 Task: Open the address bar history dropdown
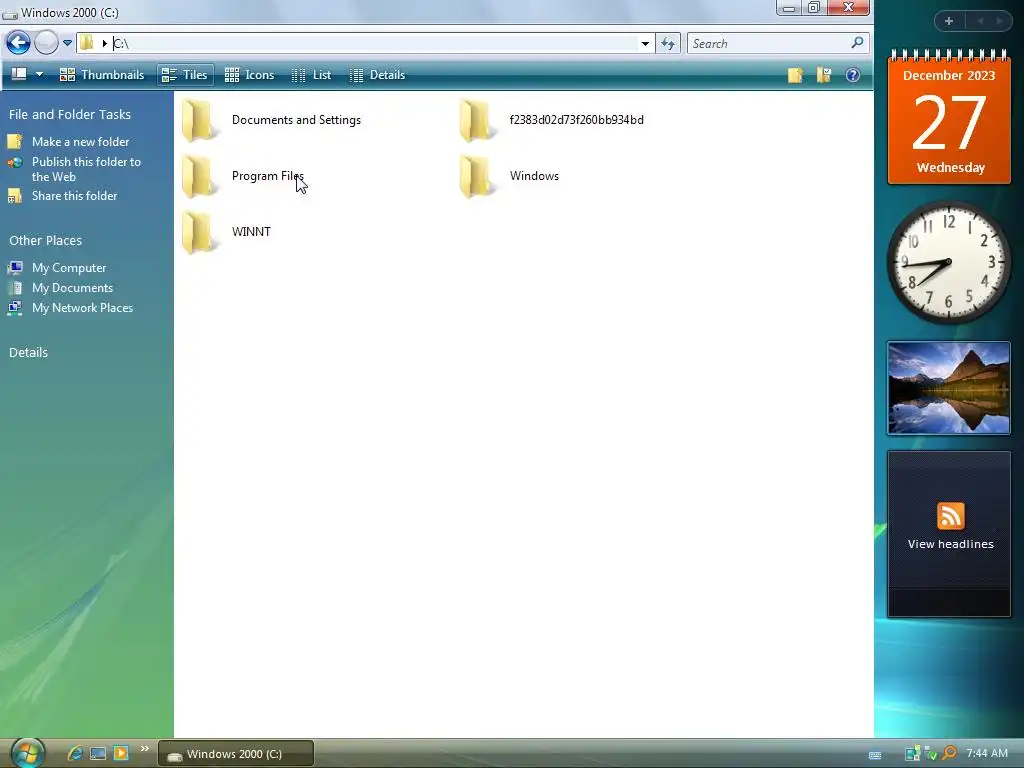(645, 44)
